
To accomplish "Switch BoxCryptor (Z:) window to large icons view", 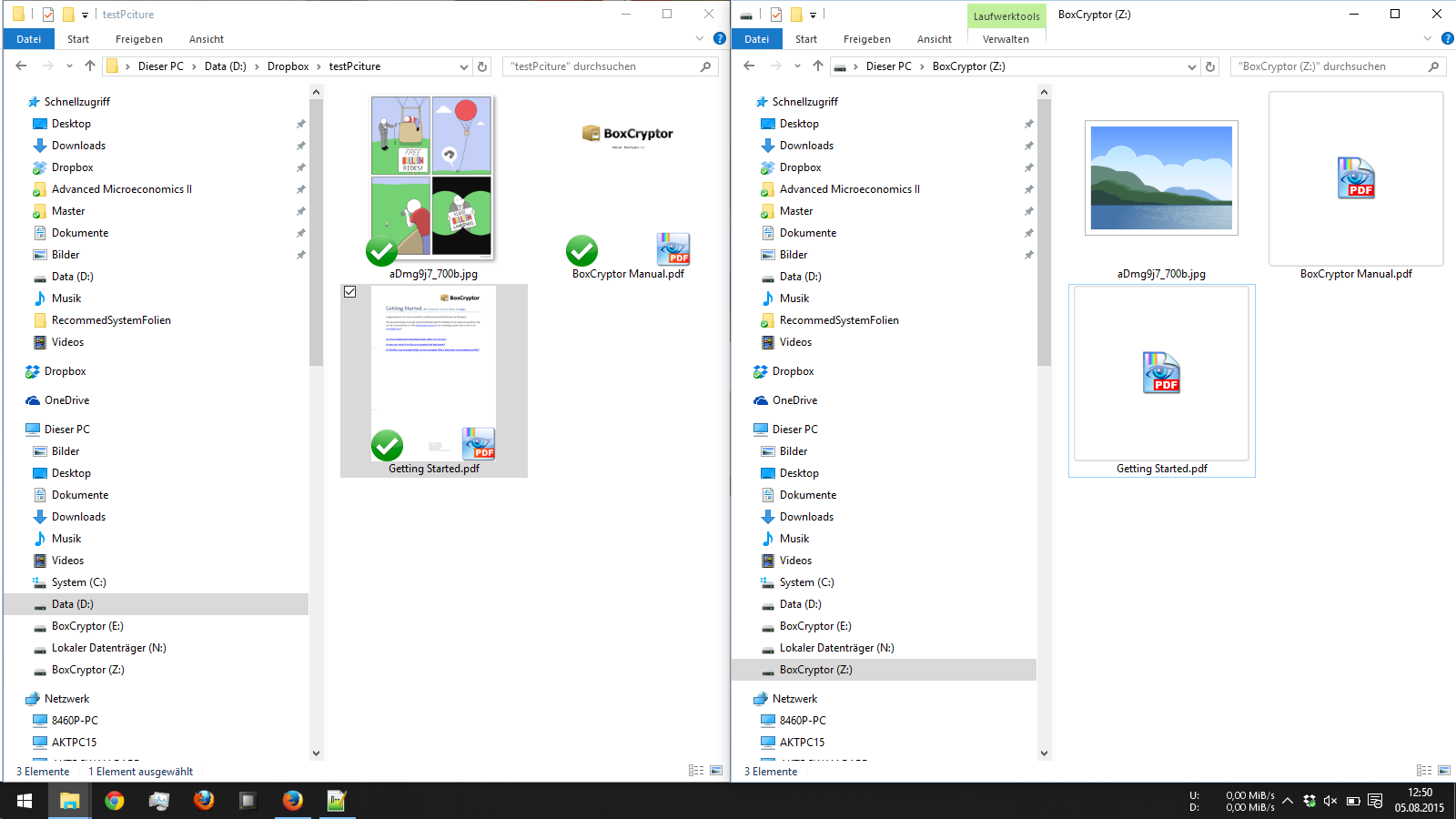I will click(1444, 771).
